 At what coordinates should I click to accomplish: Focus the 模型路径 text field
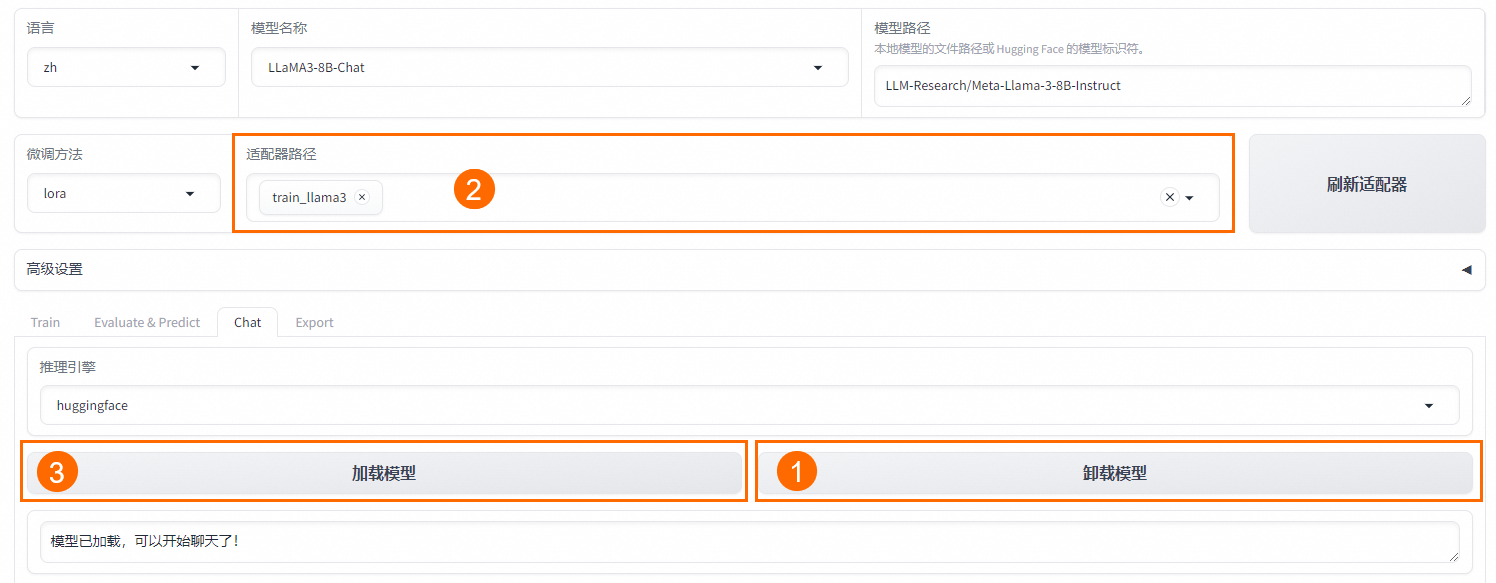(x=1172, y=86)
